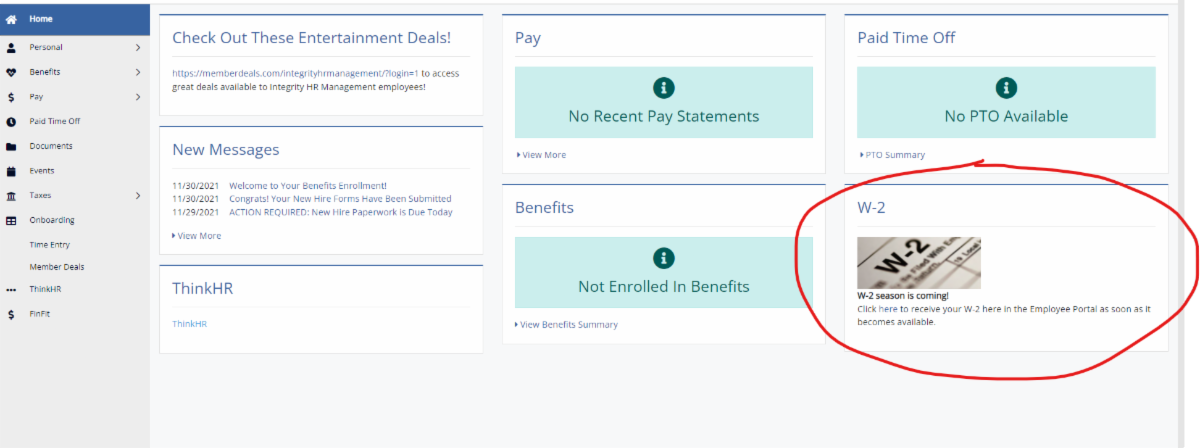The height and width of the screenshot is (448, 1200).
Task: Click the Personal person icon
Action: coord(11,47)
